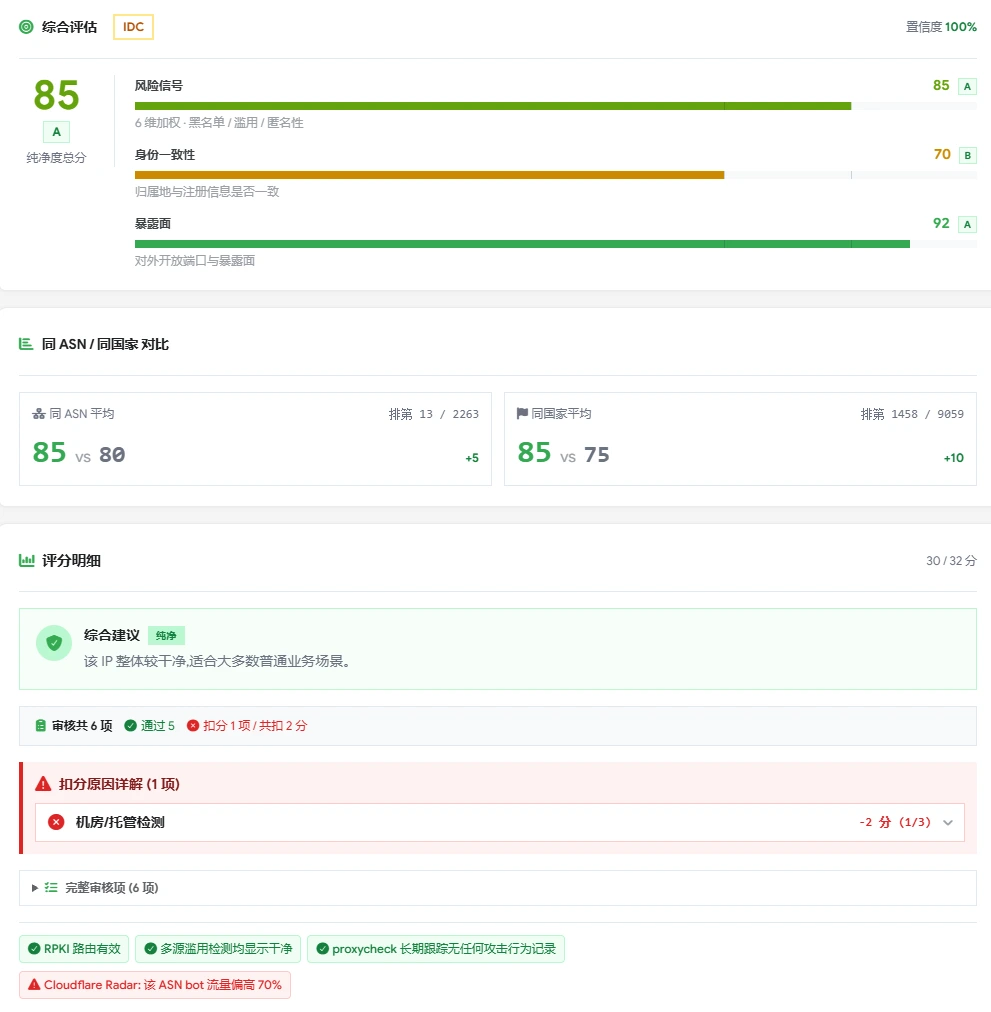Click the A grade badge on 暴露面
The height and width of the screenshot is (1012, 991).
(967, 224)
